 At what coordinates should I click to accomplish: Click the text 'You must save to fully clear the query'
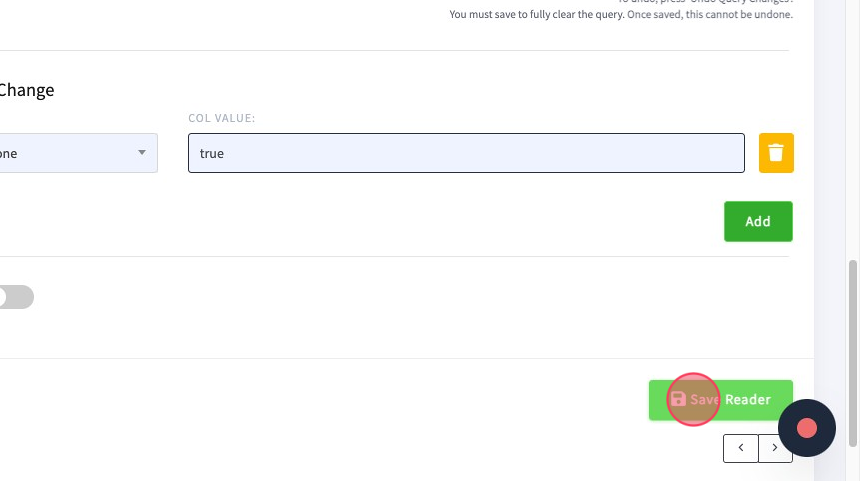[536, 14]
